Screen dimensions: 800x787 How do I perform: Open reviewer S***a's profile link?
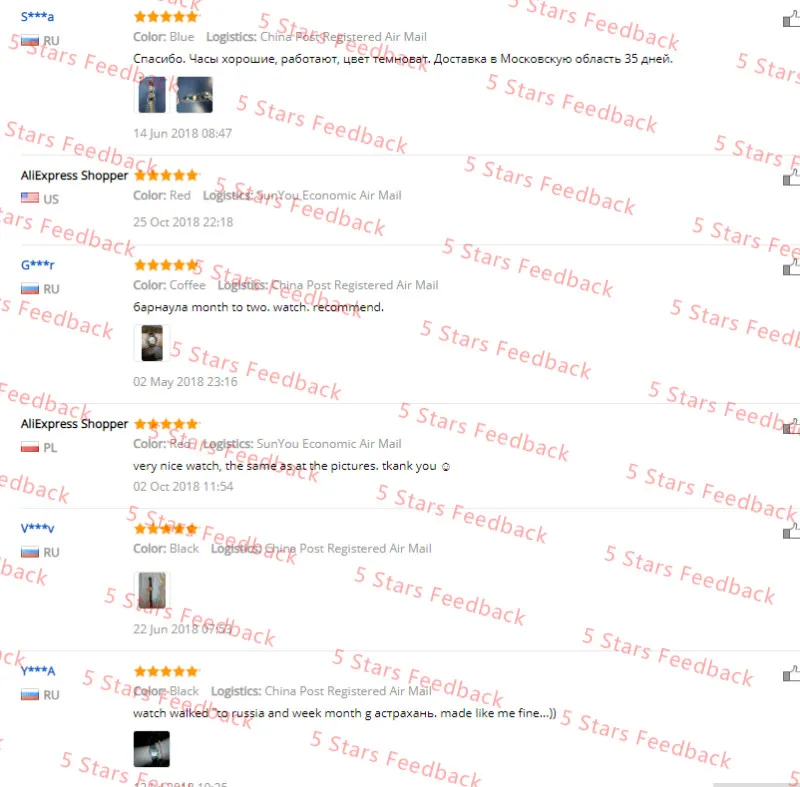[37, 16]
